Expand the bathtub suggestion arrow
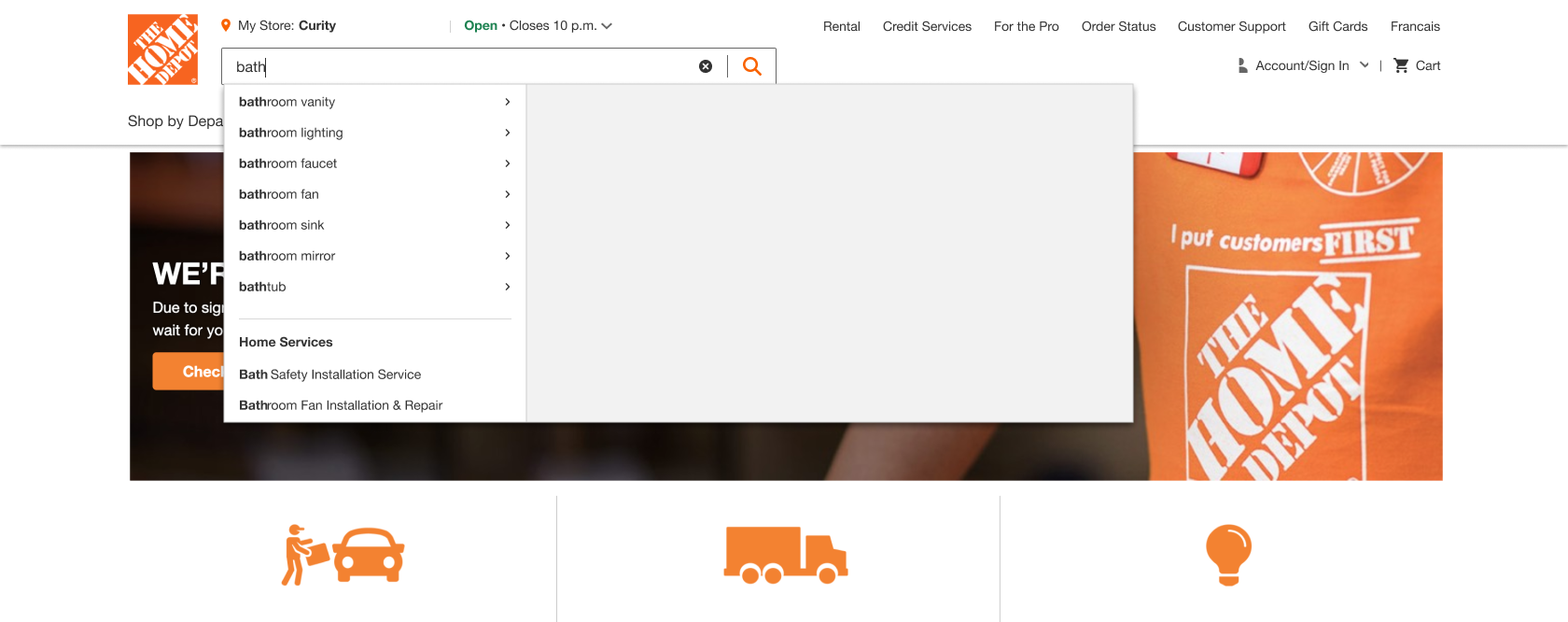This screenshot has height=622, width=1568. (507, 287)
